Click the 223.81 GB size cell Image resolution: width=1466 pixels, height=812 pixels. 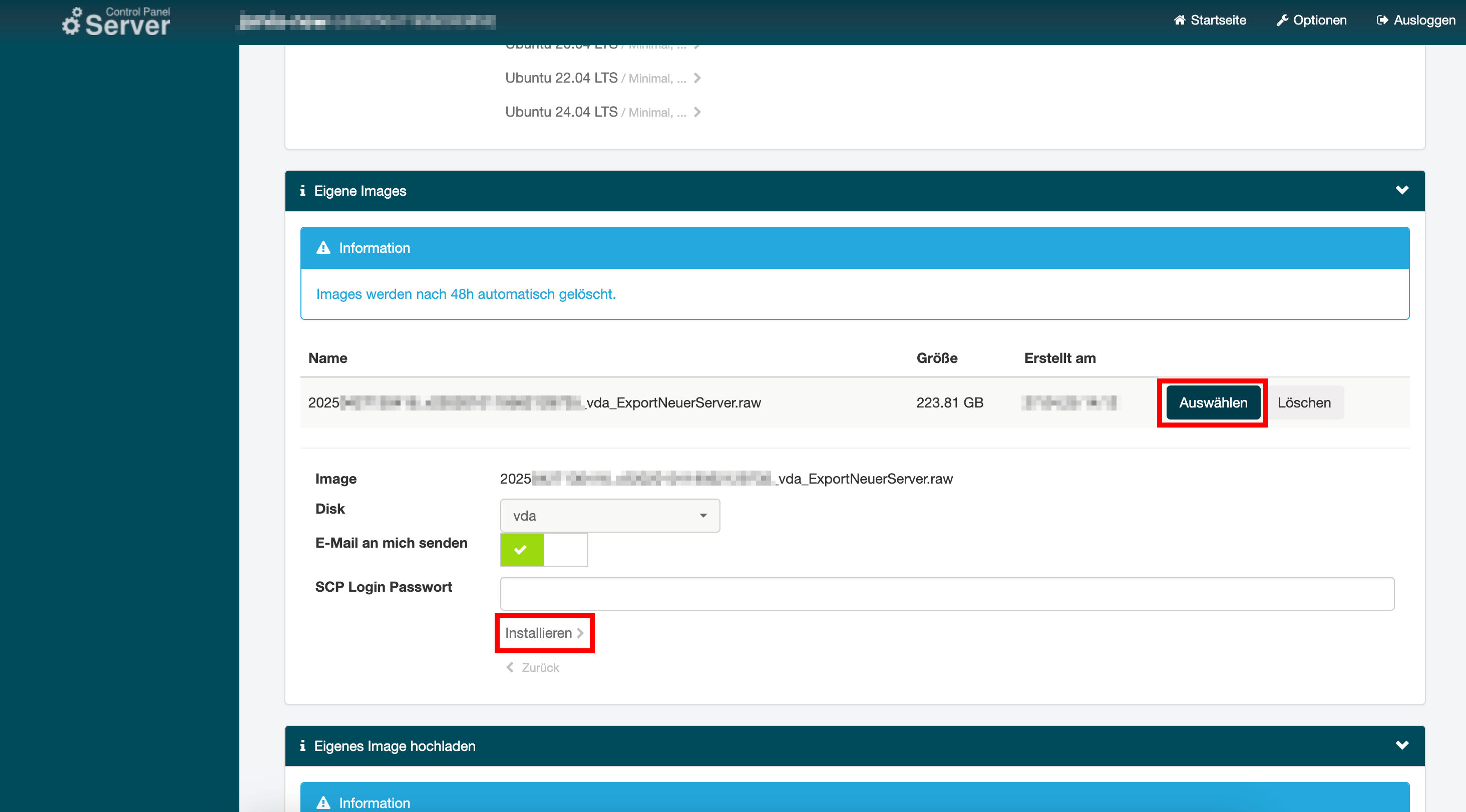pos(949,402)
